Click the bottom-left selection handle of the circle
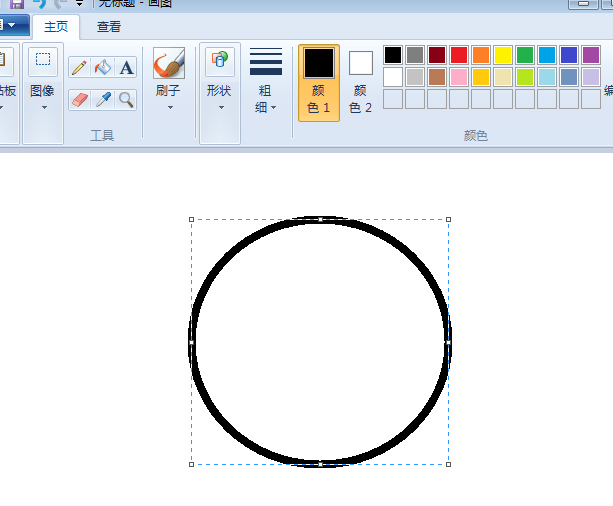Screen dimensions: 613x506 (x=192, y=464)
